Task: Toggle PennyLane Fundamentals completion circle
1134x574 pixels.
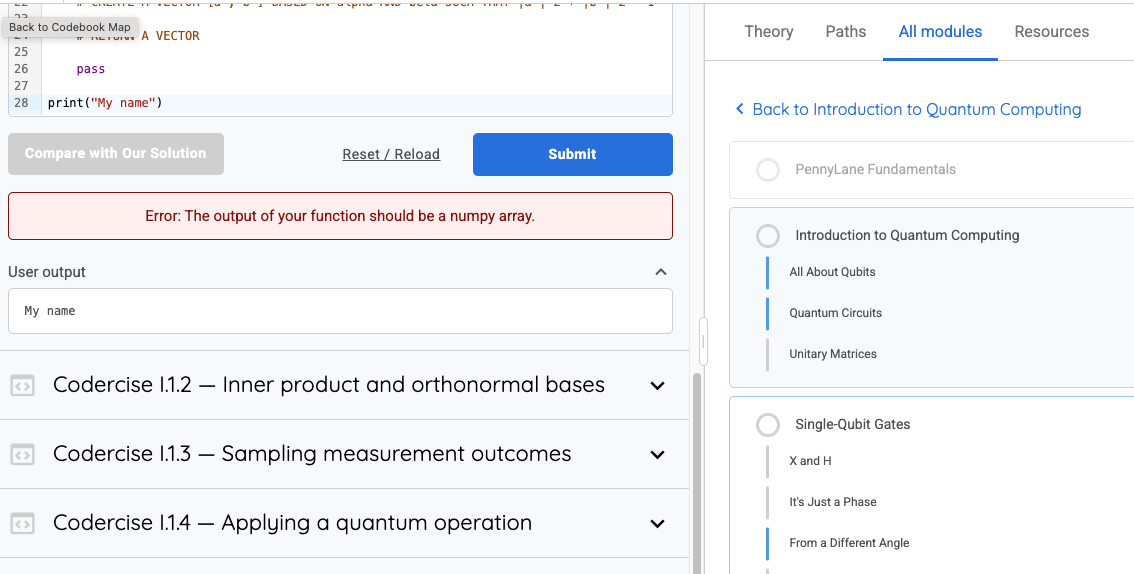Action: pyautogui.click(x=767, y=170)
